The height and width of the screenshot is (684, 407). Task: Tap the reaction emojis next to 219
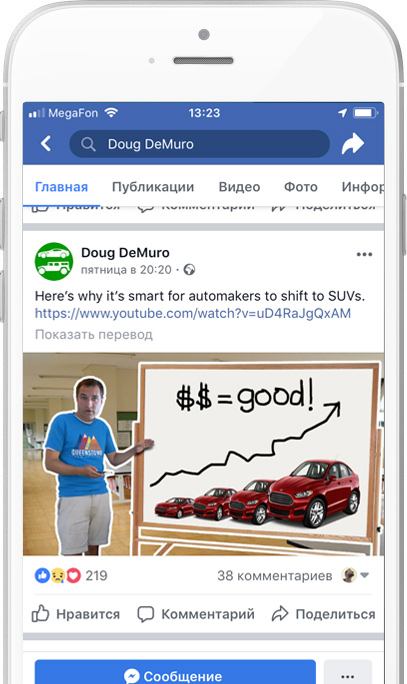click(58, 576)
